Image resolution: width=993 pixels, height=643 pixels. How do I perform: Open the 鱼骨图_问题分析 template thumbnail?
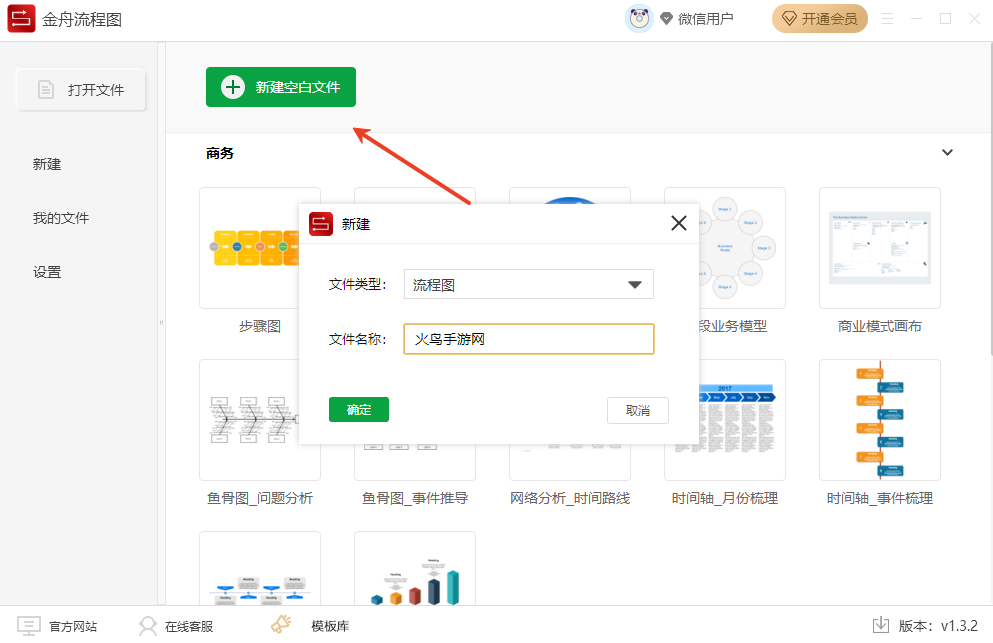pyautogui.click(x=249, y=419)
